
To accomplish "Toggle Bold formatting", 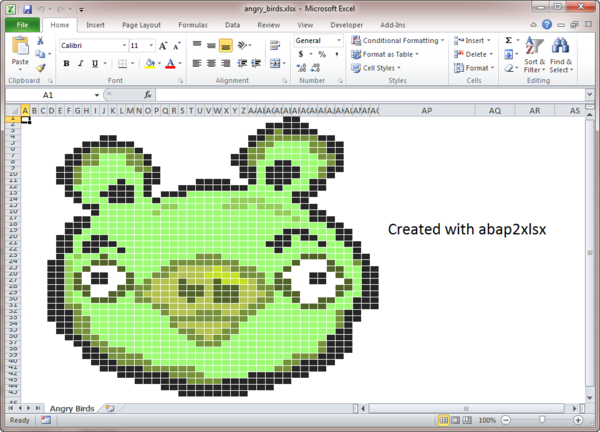I will pyautogui.click(x=66, y=63).
